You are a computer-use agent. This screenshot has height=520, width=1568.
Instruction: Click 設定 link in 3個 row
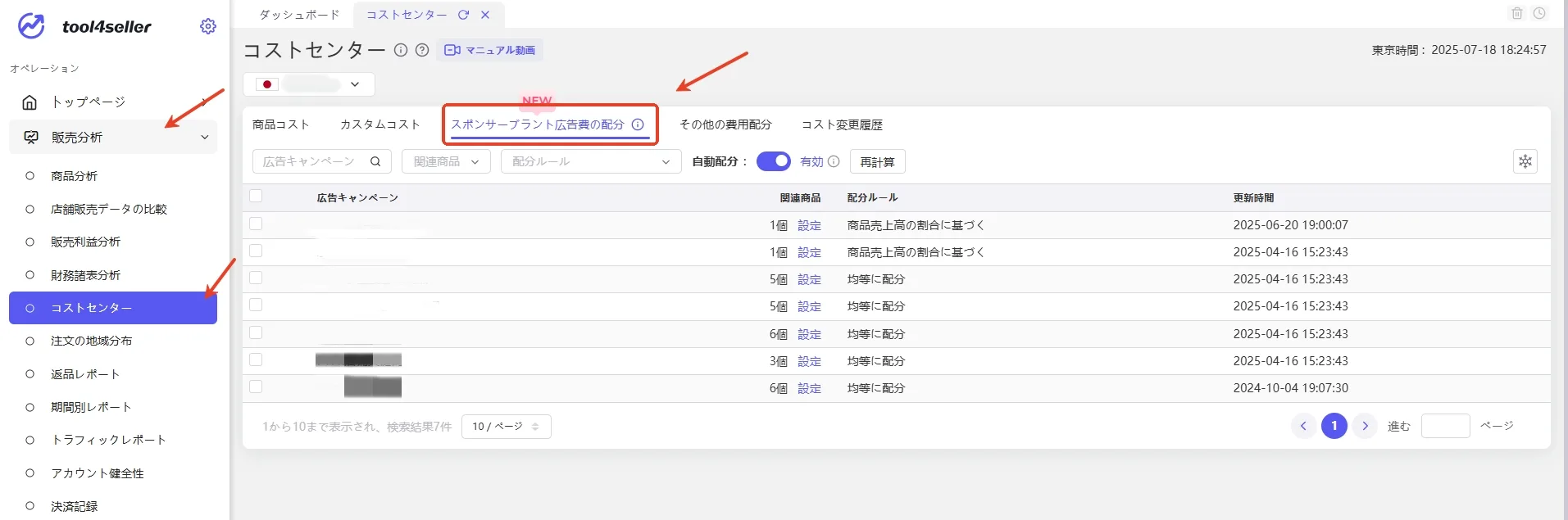(809, 361)
